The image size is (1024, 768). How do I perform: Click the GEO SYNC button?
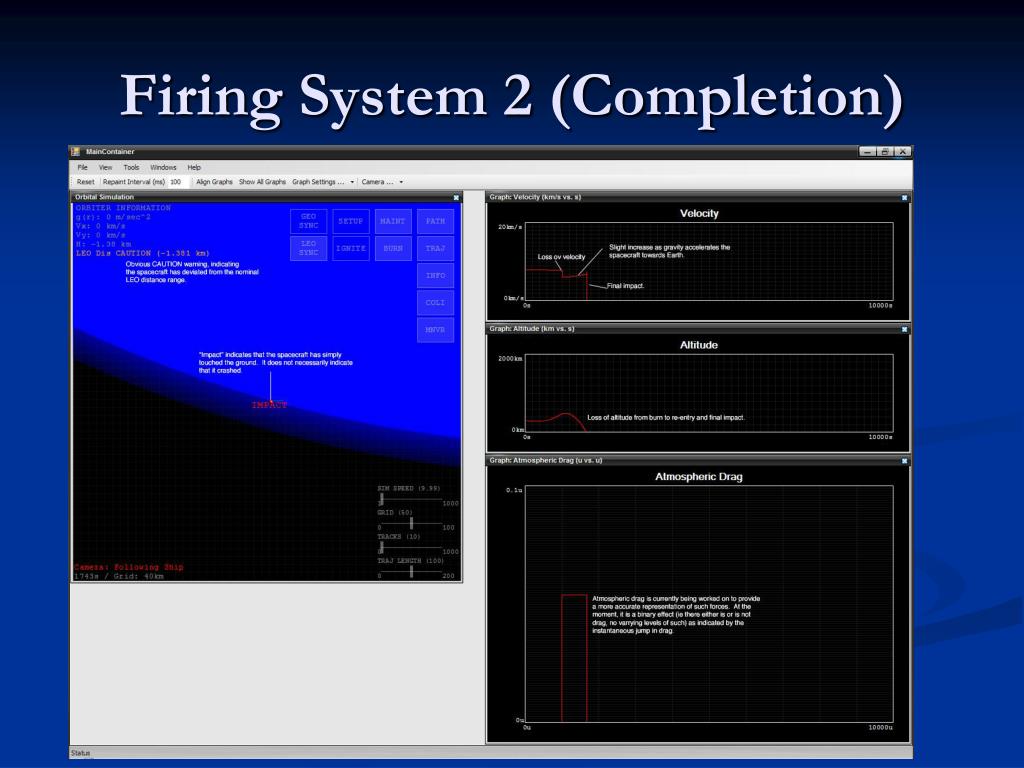(x=308, y=221)
